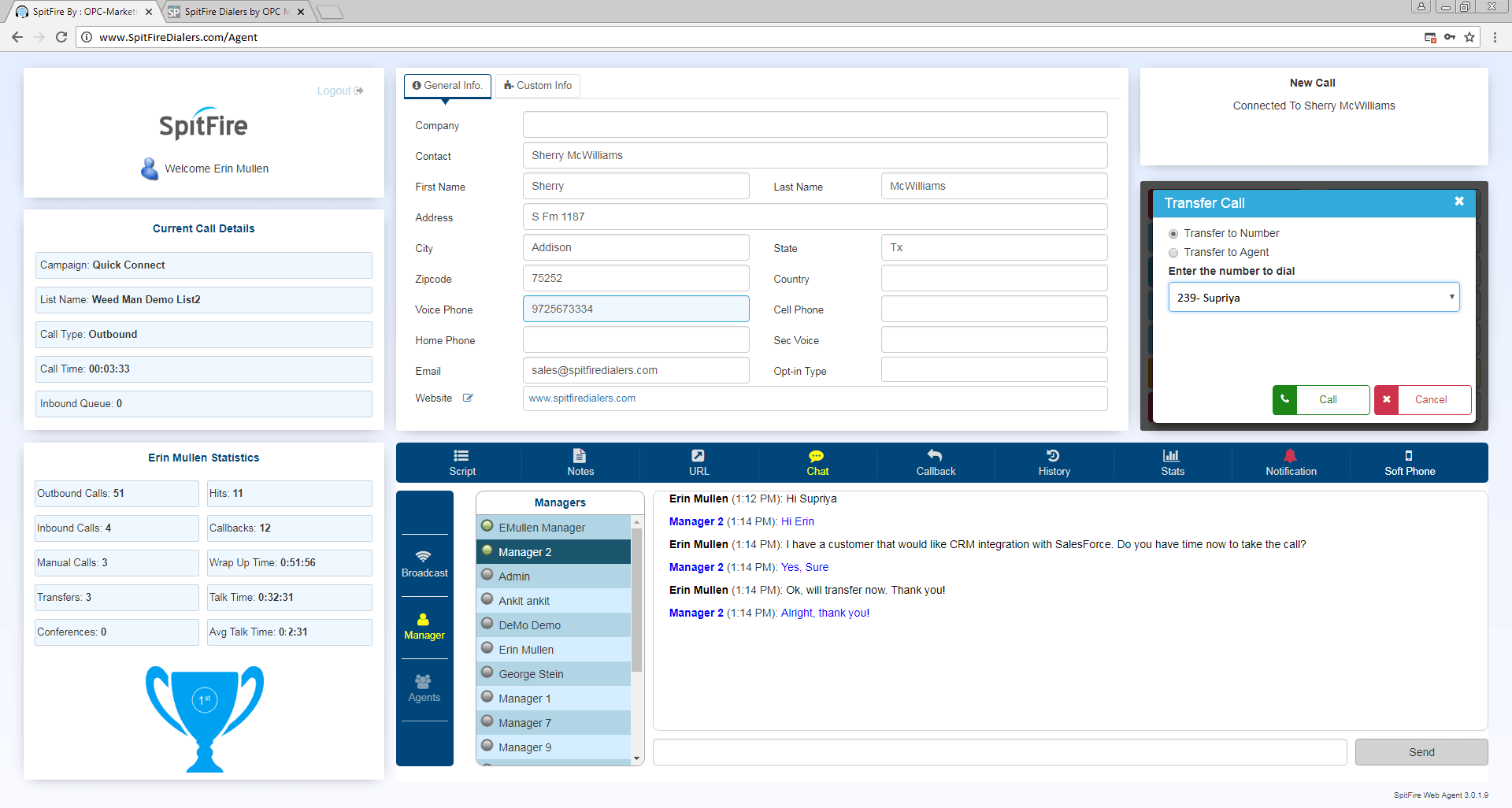The image size is (1512, 808).
Task: Click the Notification bell icon
Action: point(1290,455)
